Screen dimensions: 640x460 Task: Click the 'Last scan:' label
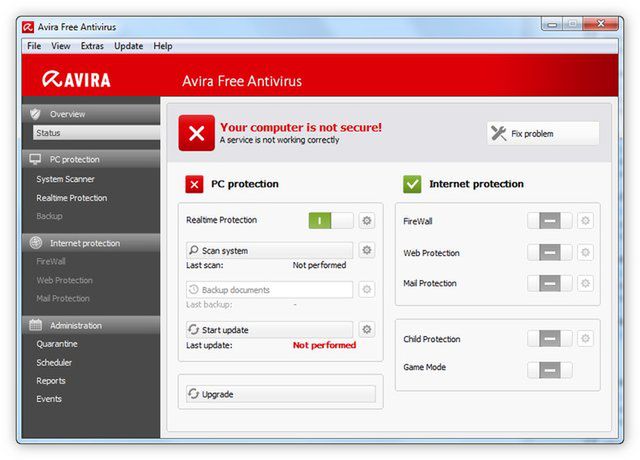coord(205,265)
